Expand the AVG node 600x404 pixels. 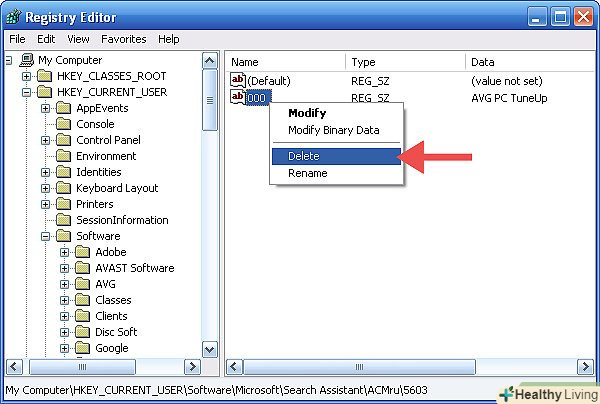(x=64, y=285)
